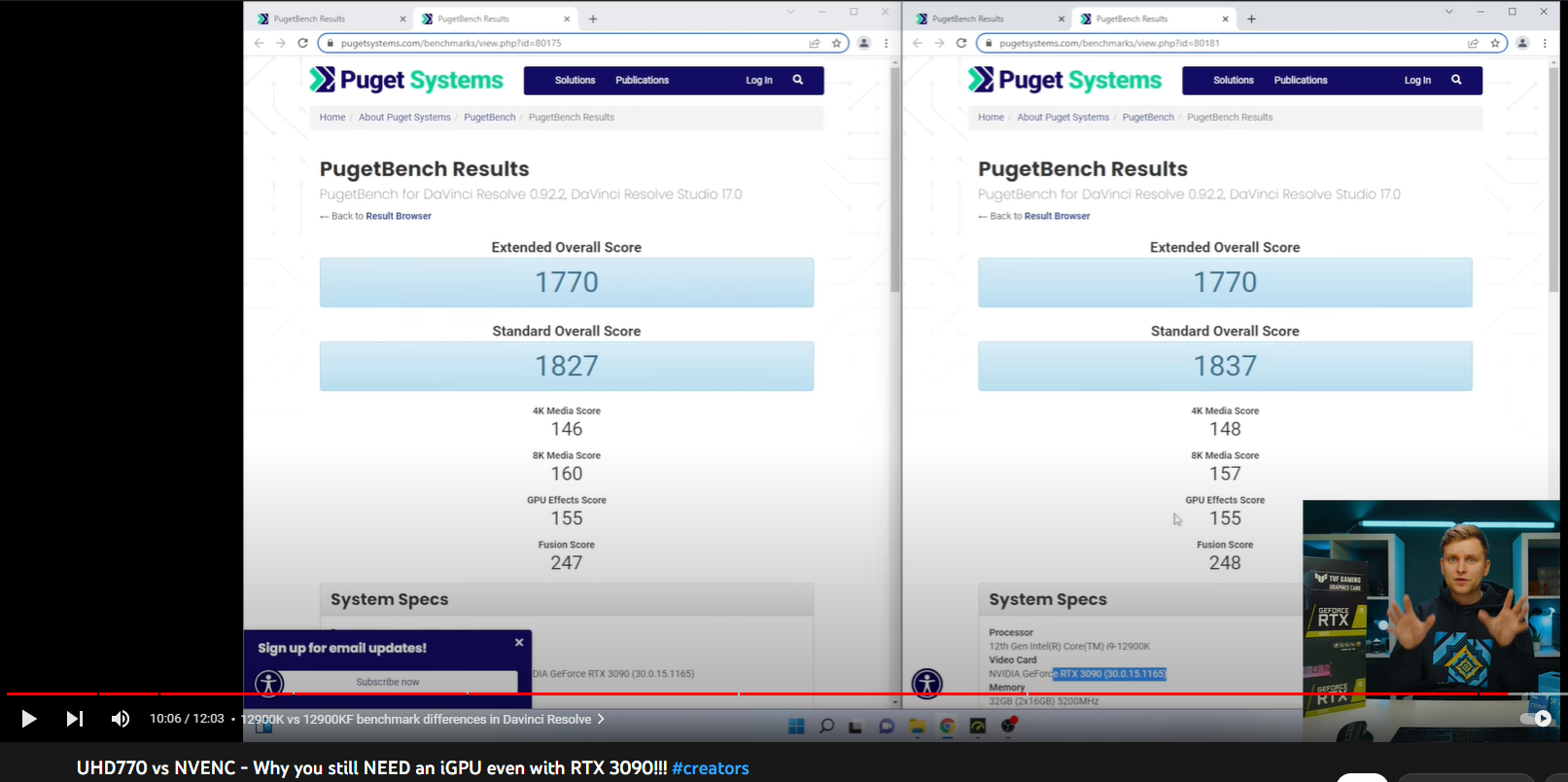Image resolution: width=1568 pixels, height=782 pixels.
Task: Toggle the autoplay switch
Action: (x=1536, y=719)
